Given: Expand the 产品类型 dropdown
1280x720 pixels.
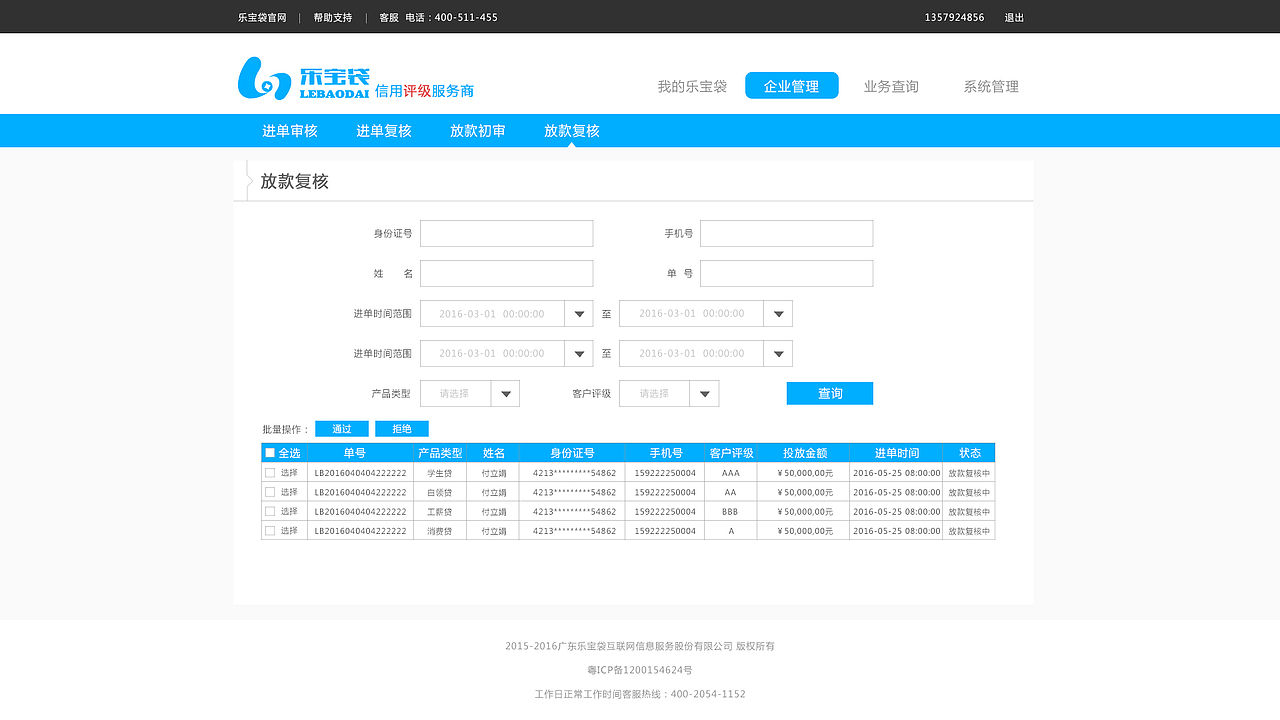Looking at the screenshot, I should point(470,394).
